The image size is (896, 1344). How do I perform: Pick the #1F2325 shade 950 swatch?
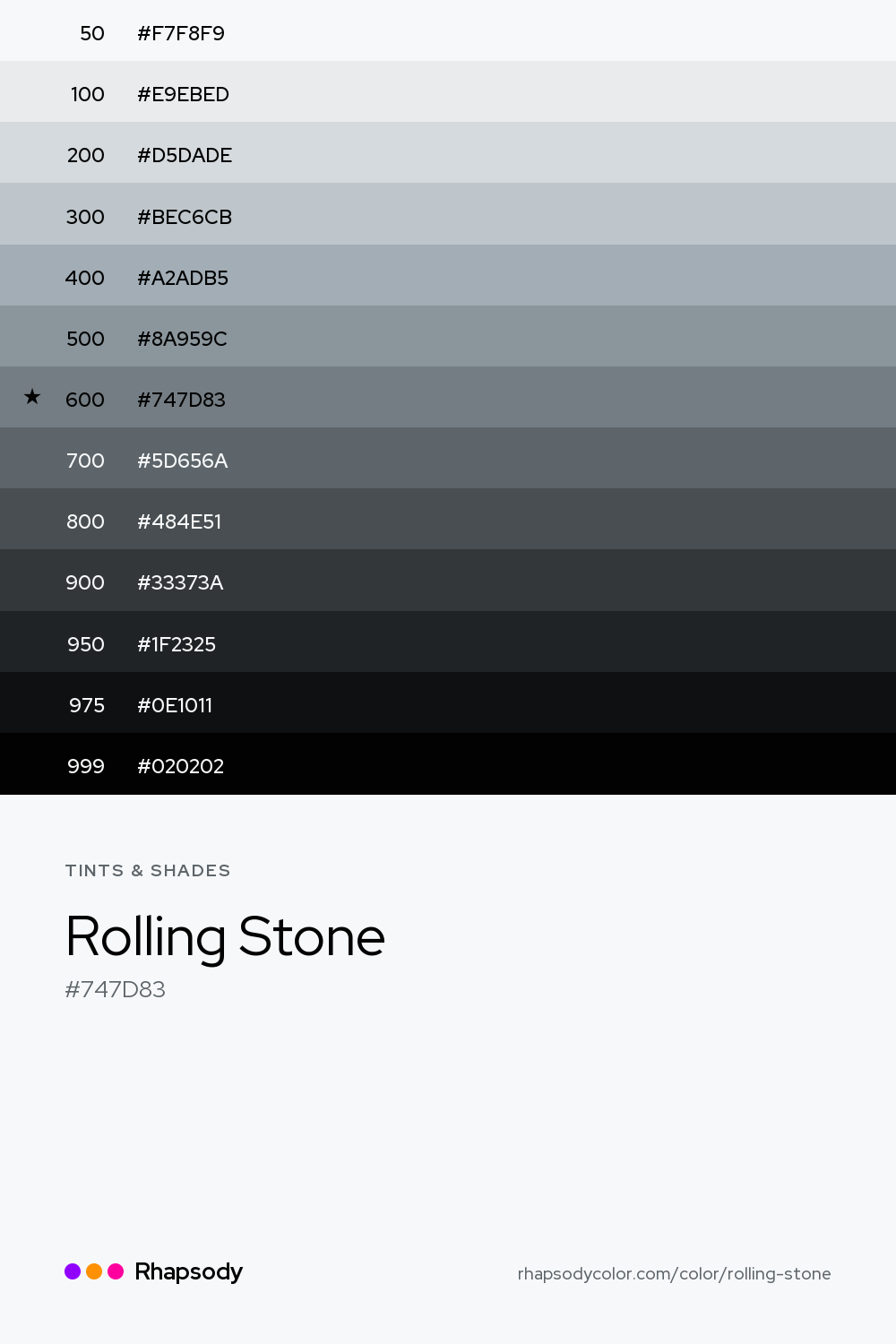tap(448, 642)
